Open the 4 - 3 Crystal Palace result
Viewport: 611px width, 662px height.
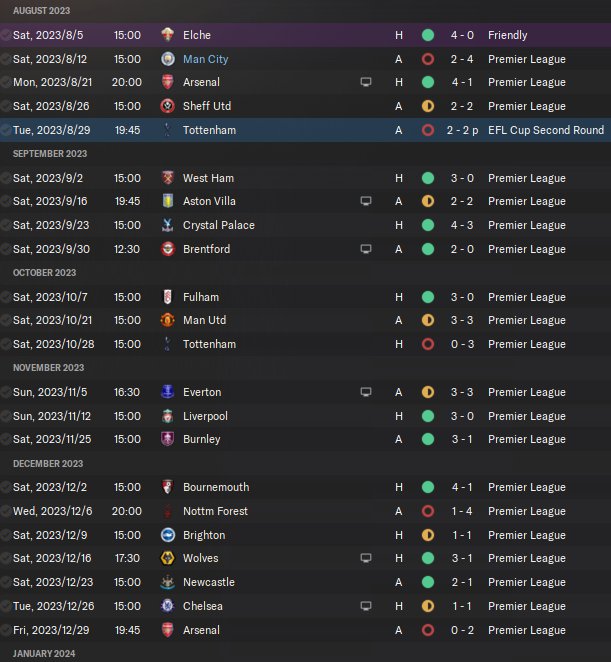point(461,225)
